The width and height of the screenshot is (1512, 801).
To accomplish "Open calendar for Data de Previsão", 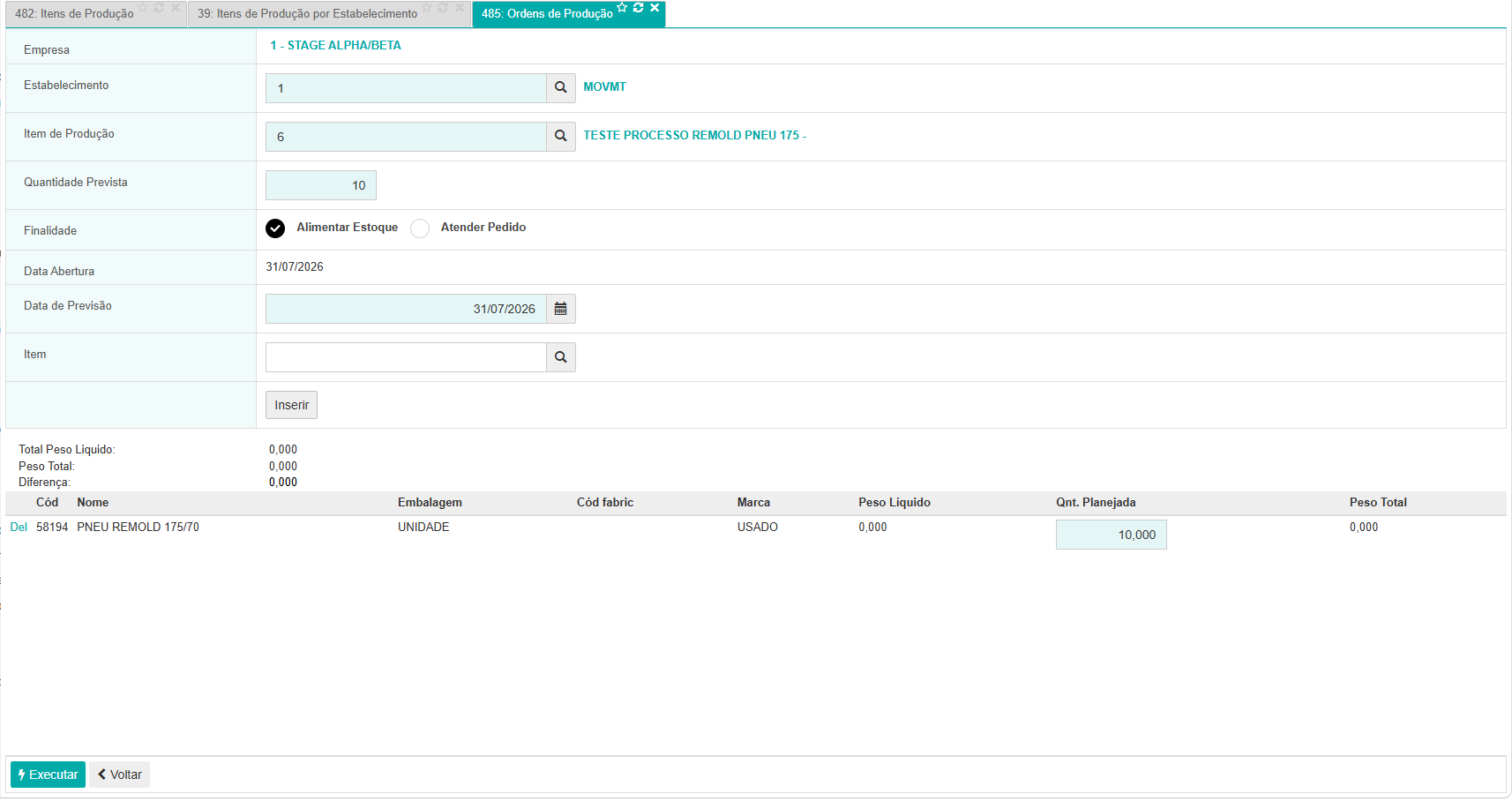I will (x=561, y=309).
